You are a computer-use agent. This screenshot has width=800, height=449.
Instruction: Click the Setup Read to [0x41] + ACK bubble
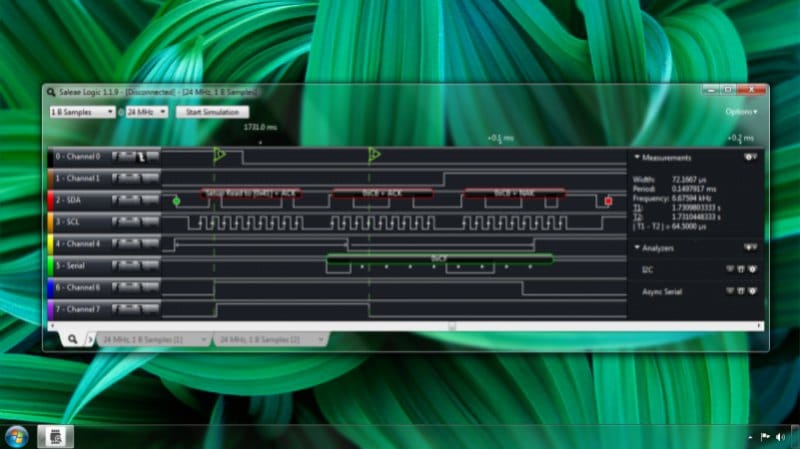pyautogui.click(x=251, y=193)
